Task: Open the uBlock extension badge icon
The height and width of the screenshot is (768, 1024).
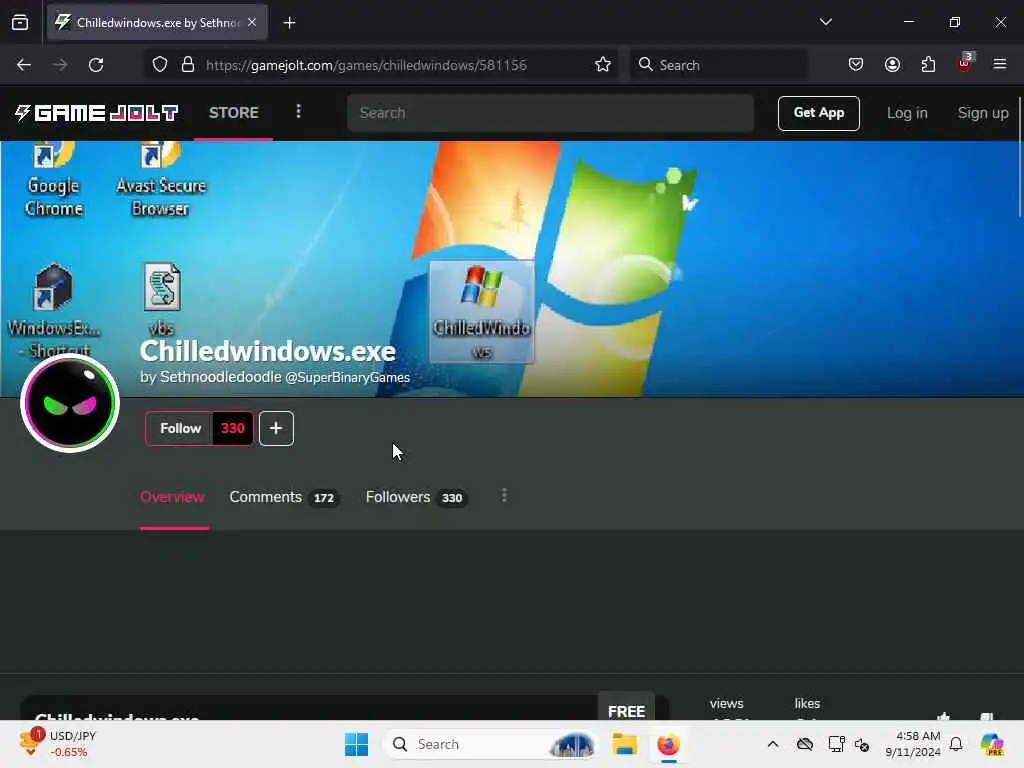Action: coord(965,63)
